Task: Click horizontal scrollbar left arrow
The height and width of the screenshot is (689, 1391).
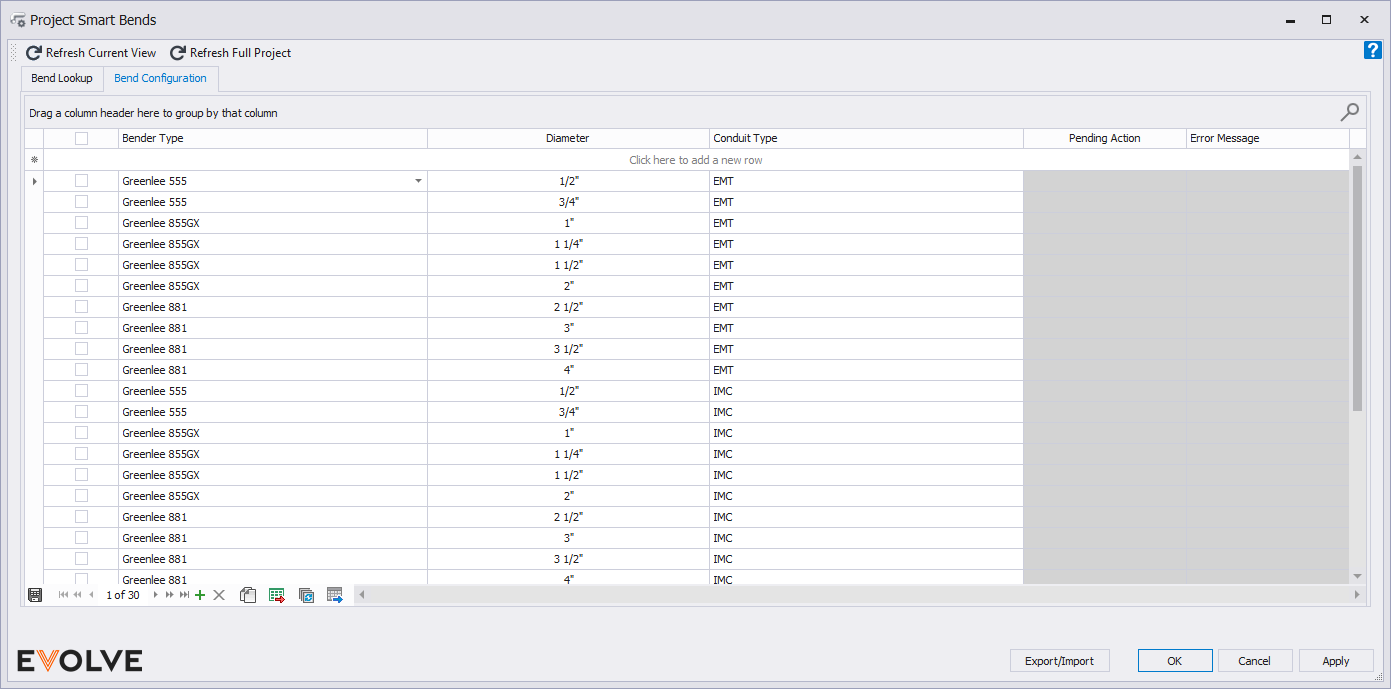Action: click(x=361, y=595)
